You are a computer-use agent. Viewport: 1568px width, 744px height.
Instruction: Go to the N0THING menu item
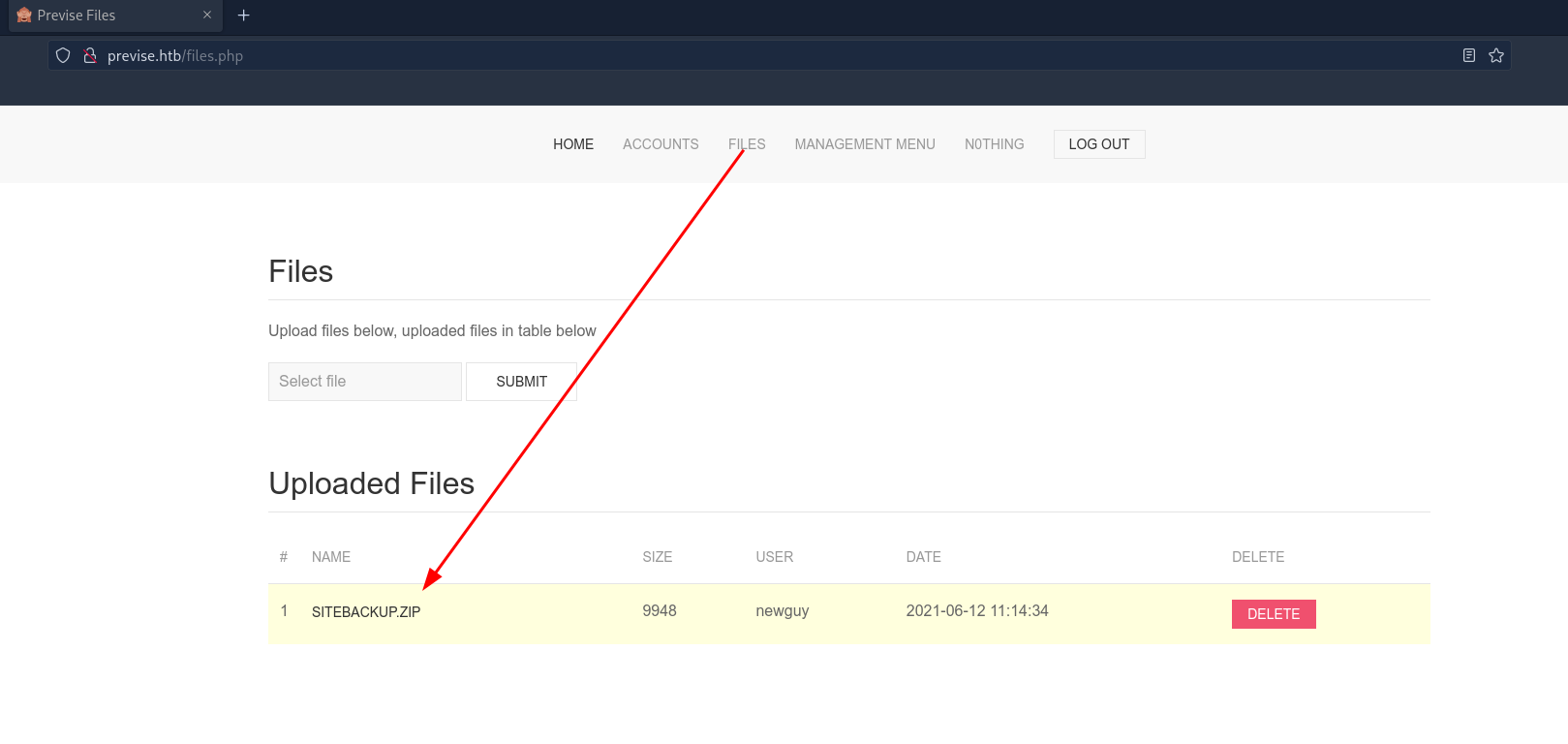pyautogui.click(x=994, y=144)
